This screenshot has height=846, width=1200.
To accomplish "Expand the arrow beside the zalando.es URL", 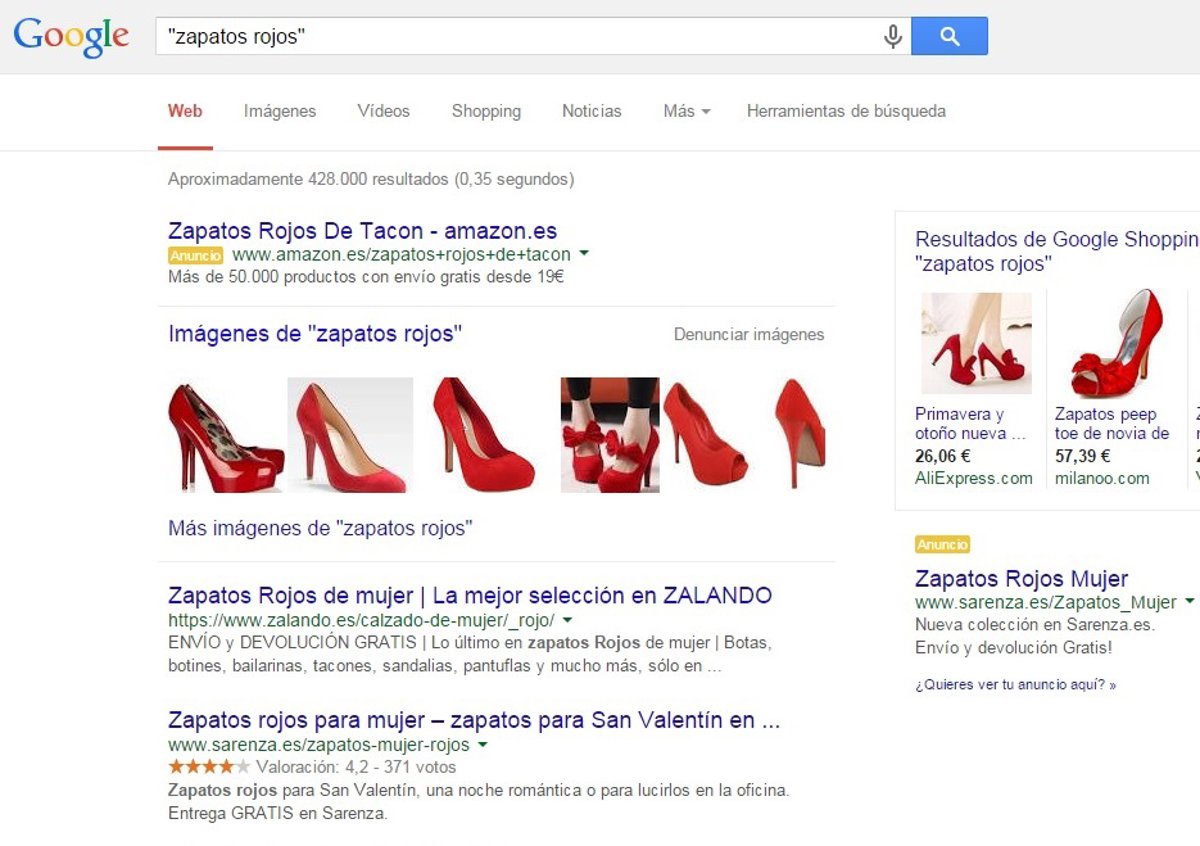I will click(566, 620).
